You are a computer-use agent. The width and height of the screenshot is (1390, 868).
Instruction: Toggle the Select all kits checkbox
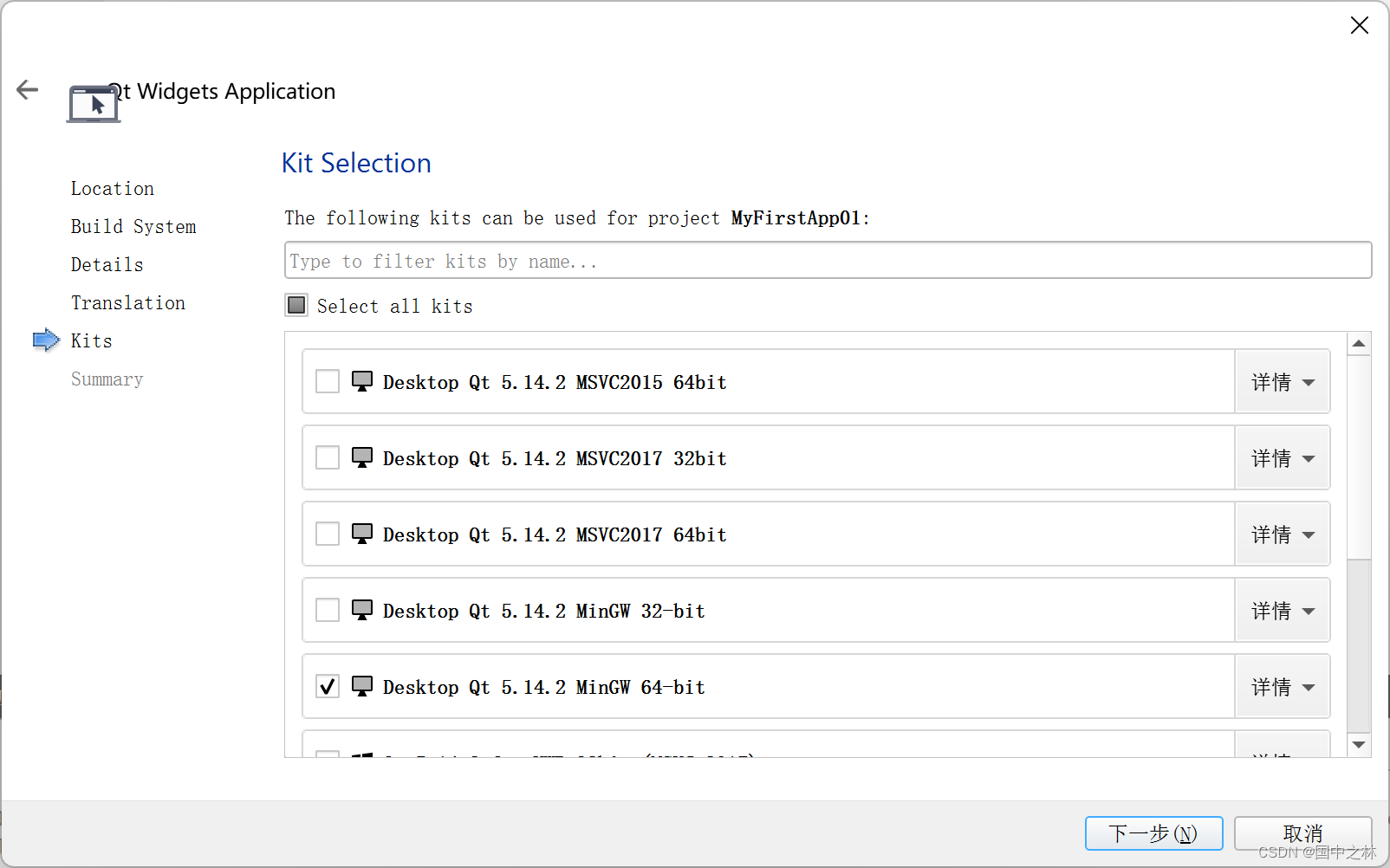296,305
